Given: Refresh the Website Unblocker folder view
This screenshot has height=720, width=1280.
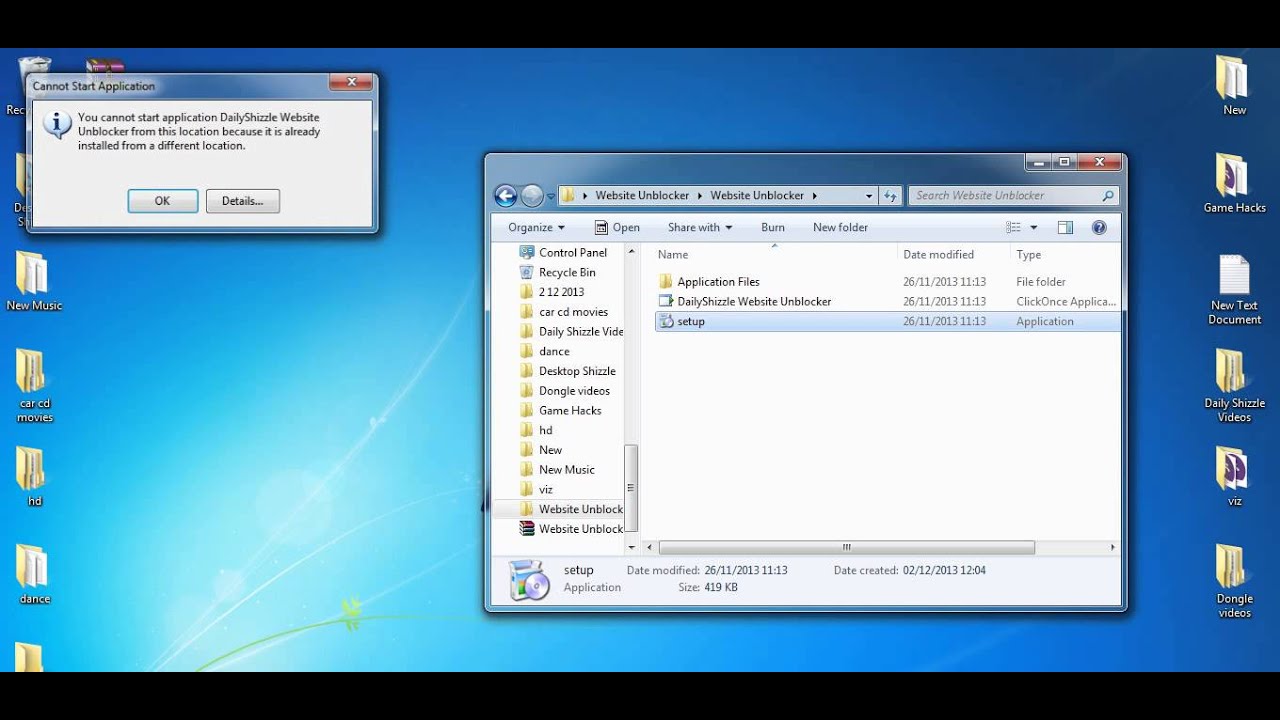Looking at the screenshot, I should tap(890, 196).
